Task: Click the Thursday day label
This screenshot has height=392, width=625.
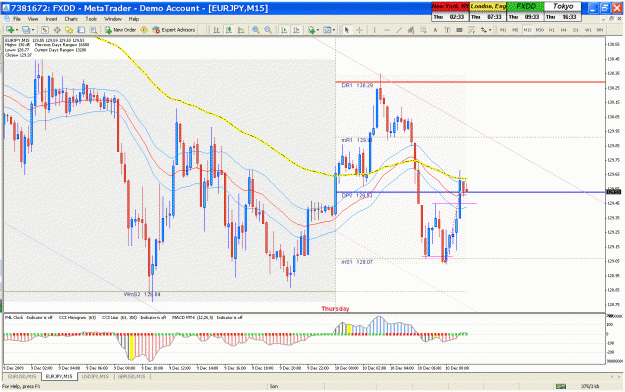Action: point(335,309)
